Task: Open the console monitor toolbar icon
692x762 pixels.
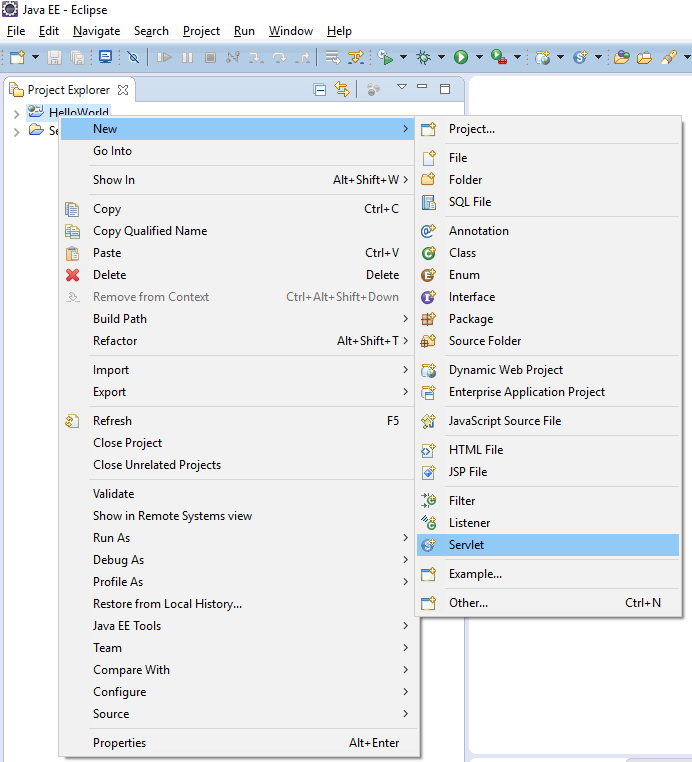Action: coord(105,57)
